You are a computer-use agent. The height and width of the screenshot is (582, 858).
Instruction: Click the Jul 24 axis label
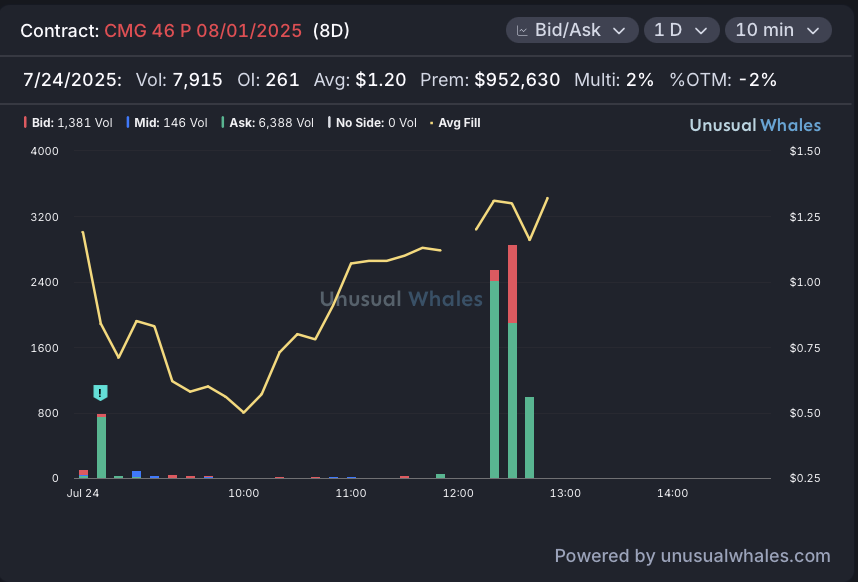tap(83, 493)
